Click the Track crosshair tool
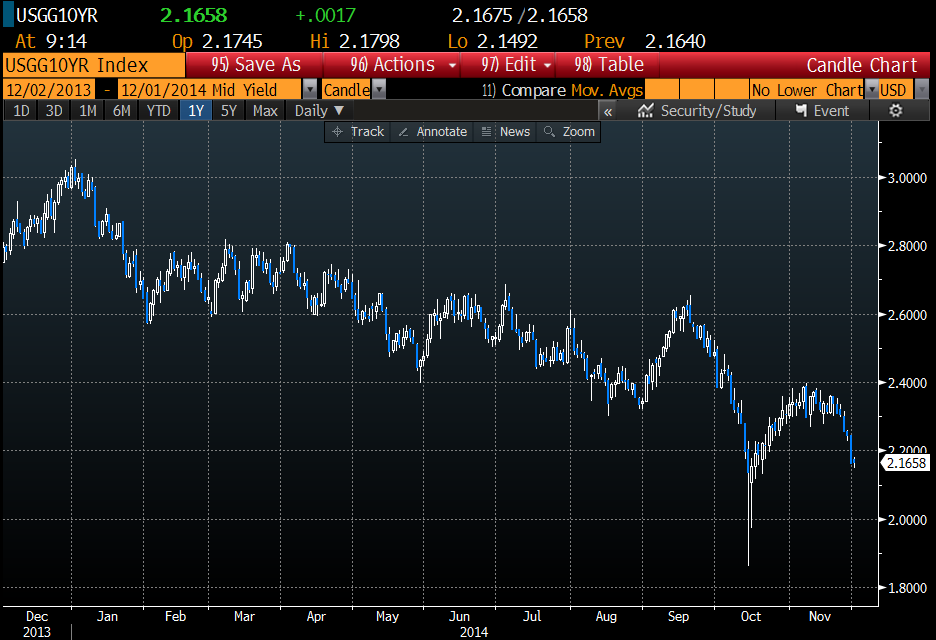Screen dimensions: 936x640 358,132
